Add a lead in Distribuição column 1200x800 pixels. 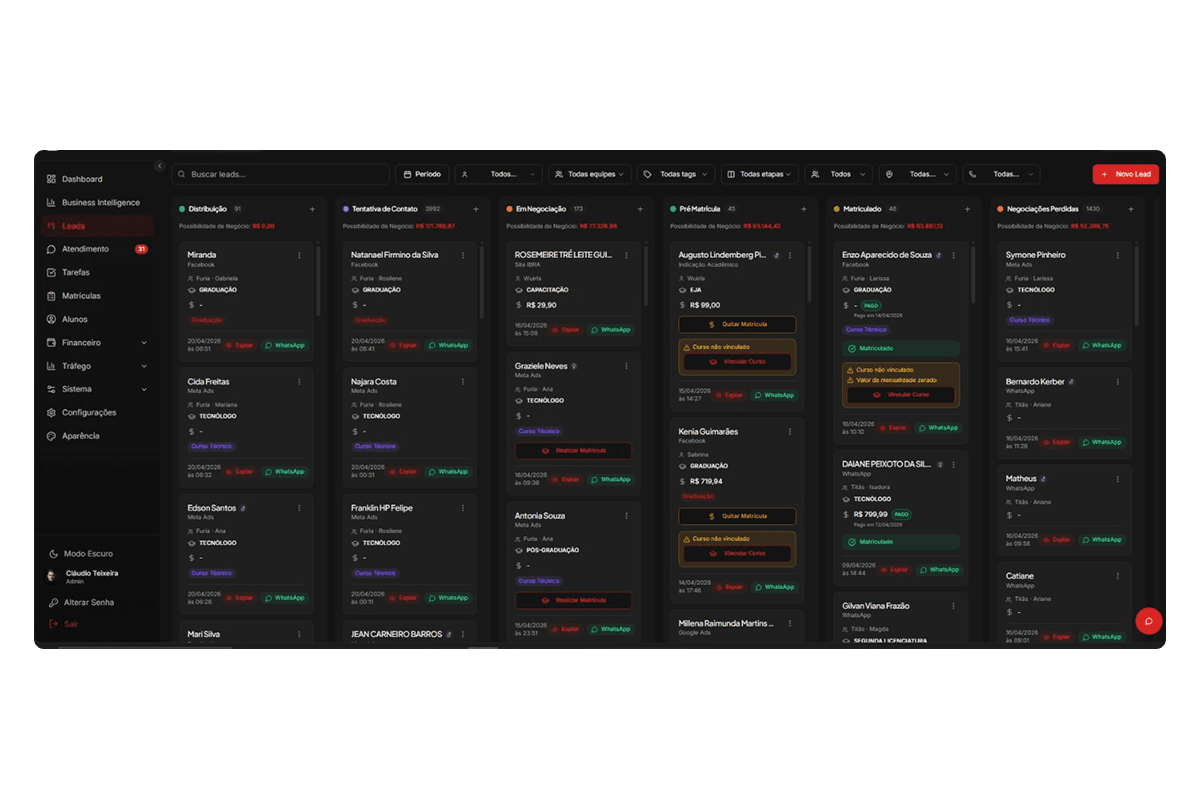[x=312, y=209]
